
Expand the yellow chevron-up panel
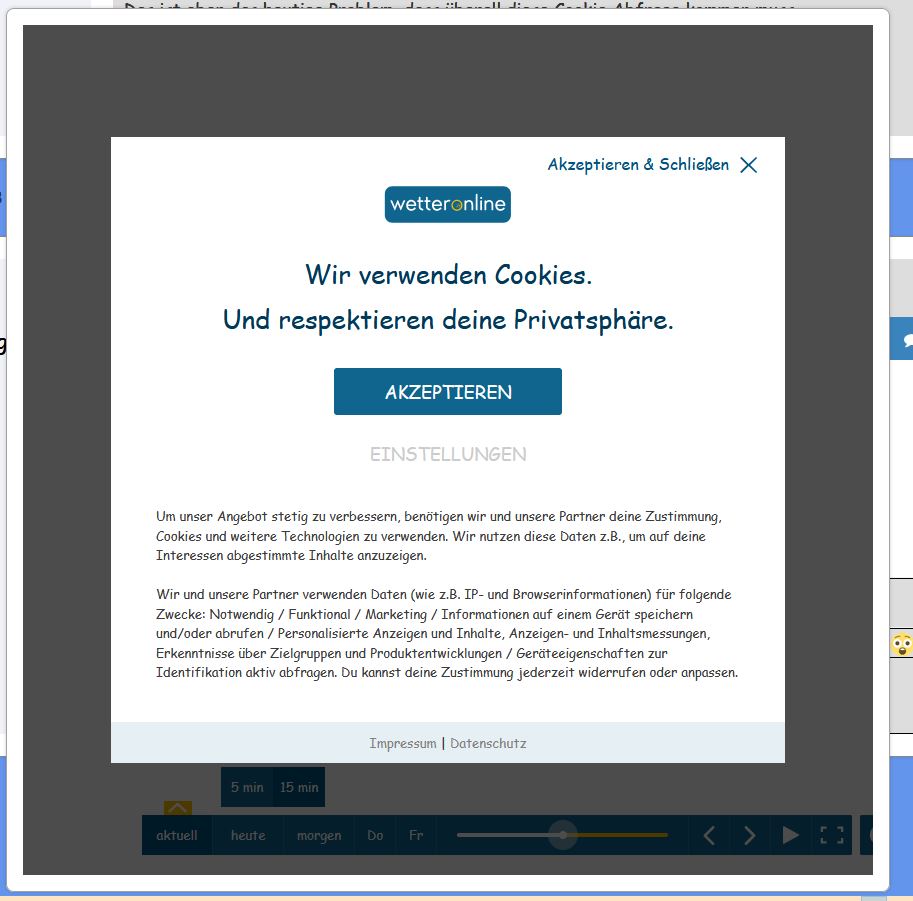[178, 808]
